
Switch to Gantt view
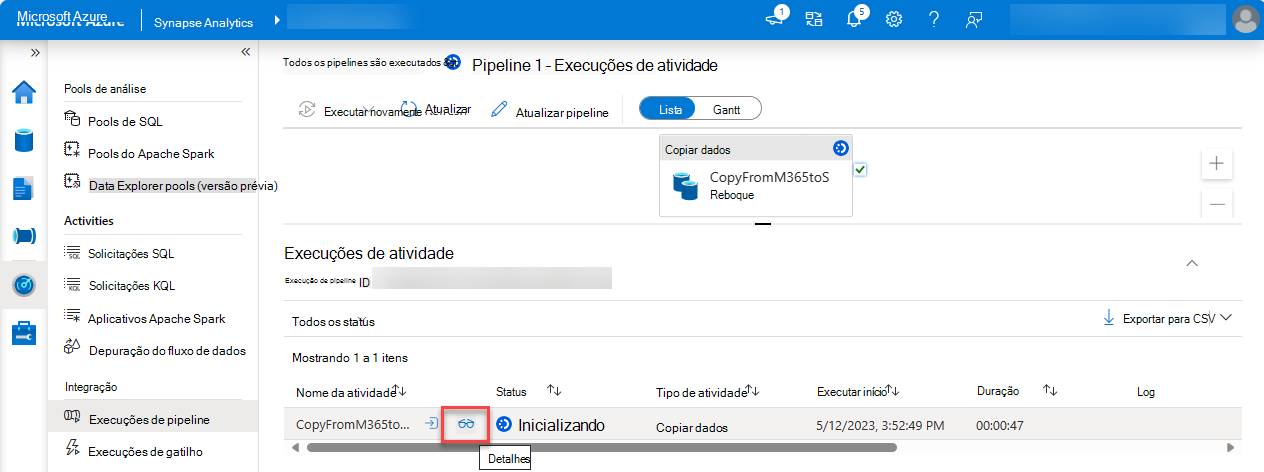(727, 108)
